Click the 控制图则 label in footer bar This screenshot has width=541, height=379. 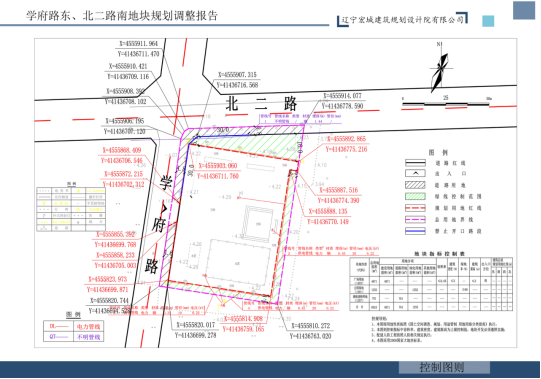(442, 367)
